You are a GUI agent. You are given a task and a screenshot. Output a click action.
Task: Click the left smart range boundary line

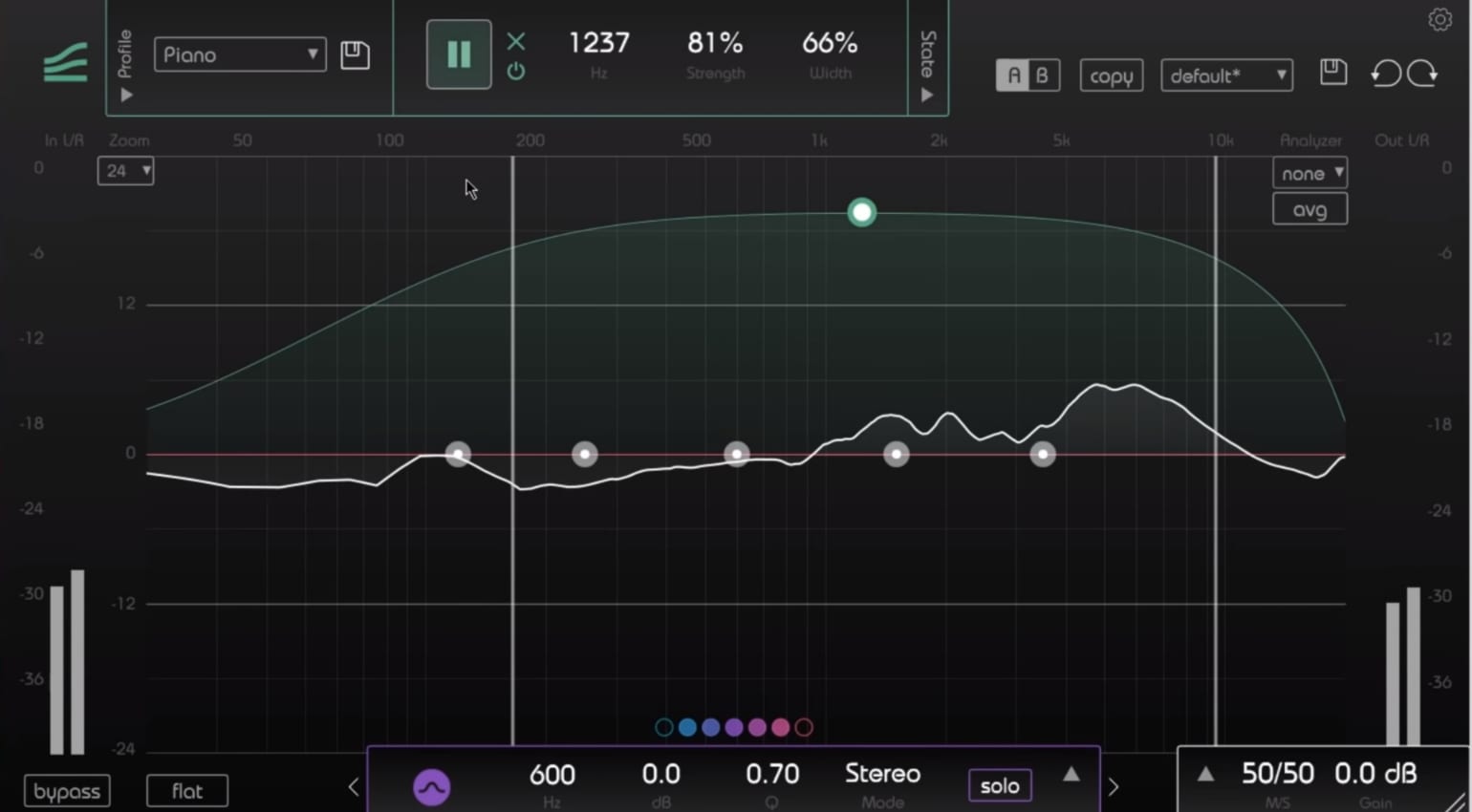pyautogui.click(x=513, y=449)
